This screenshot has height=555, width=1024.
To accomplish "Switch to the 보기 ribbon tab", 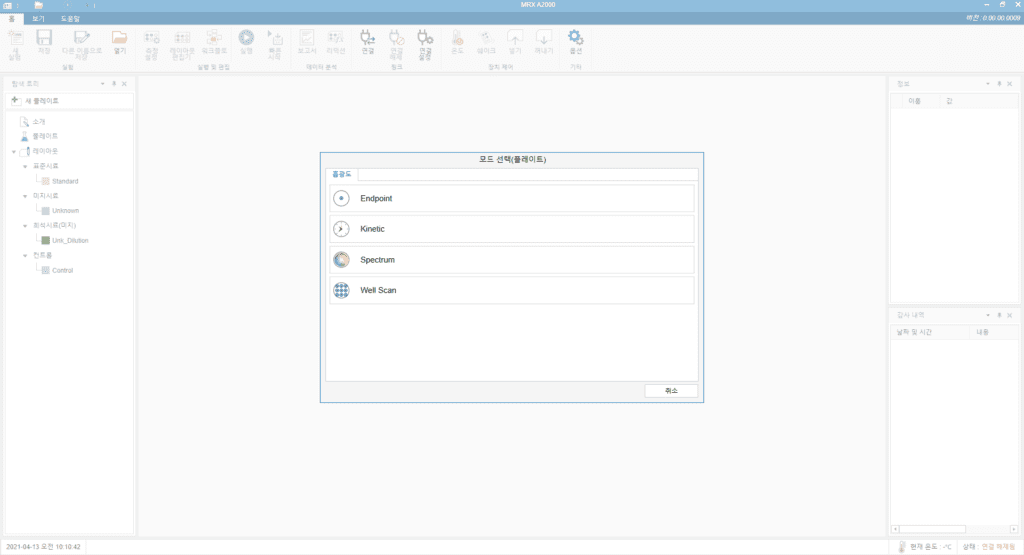I will pyautogui.click(x=38, y=19).
